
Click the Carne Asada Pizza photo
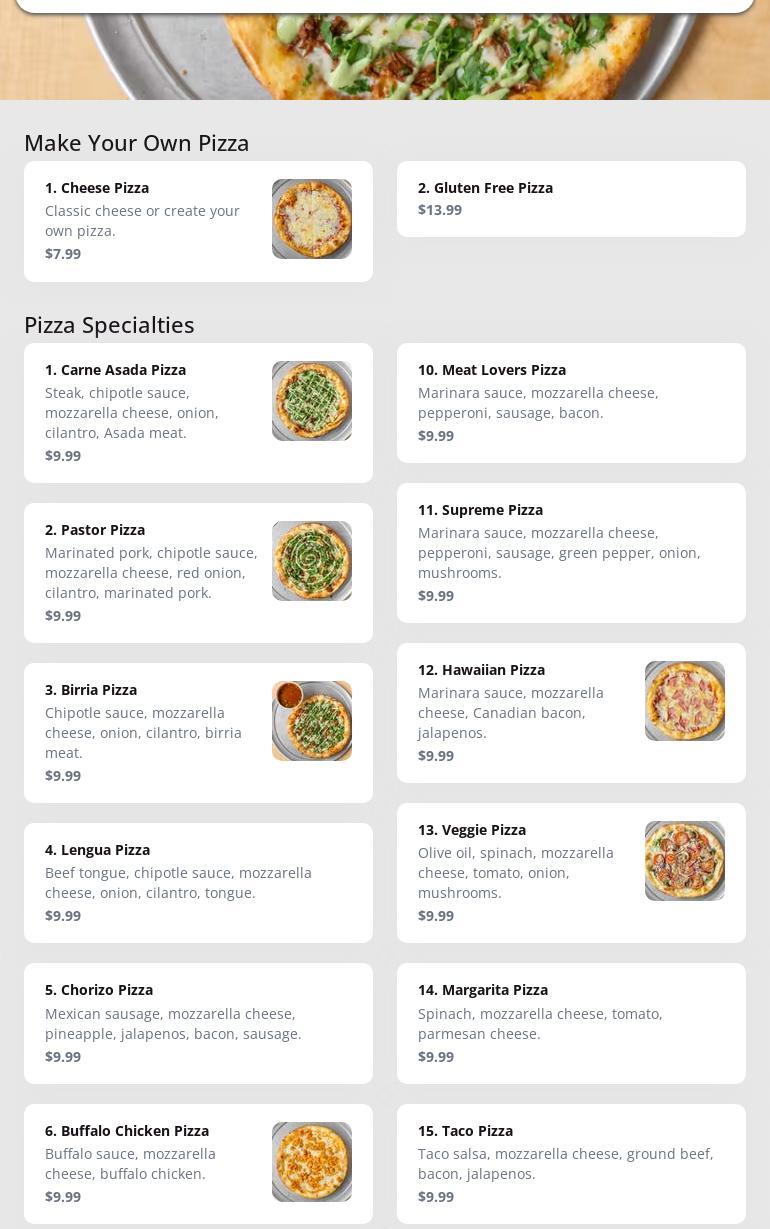tap(311, 401)
